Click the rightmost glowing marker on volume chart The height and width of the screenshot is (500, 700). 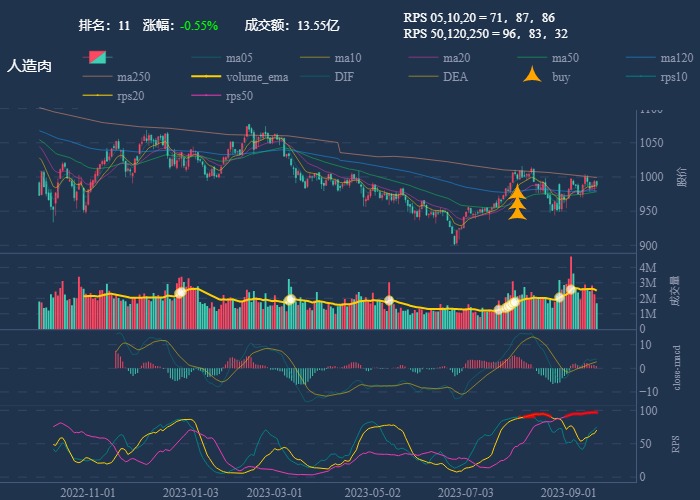point(570,289)
